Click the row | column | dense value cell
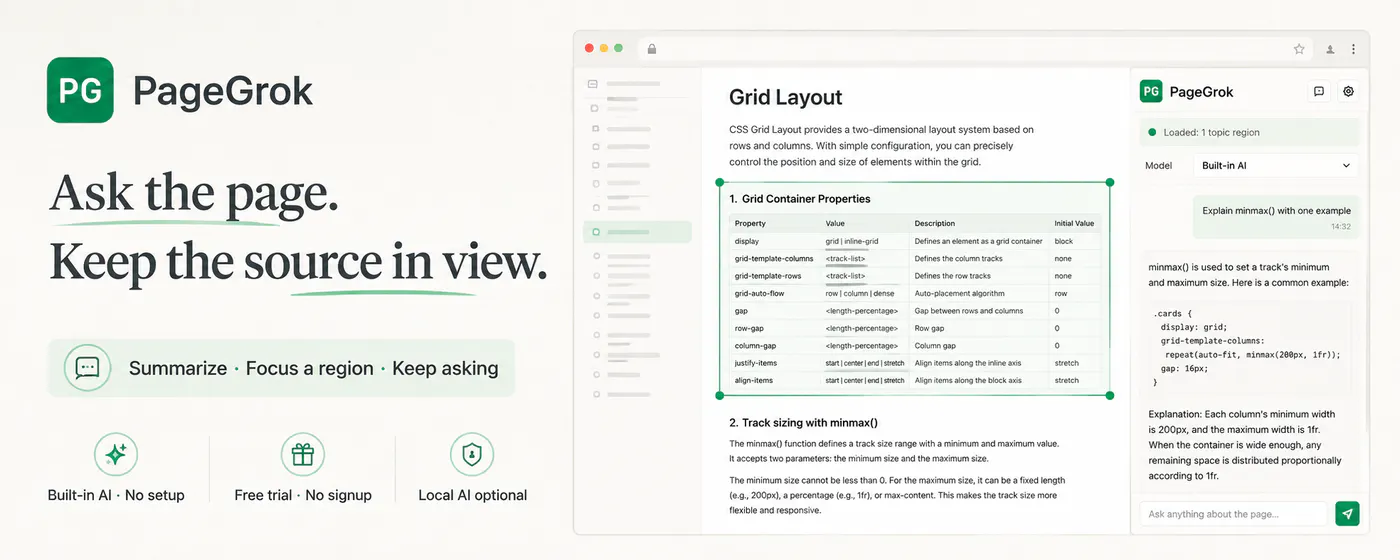The height and width of the screenshot is (560, 1400). coord(860,294)
